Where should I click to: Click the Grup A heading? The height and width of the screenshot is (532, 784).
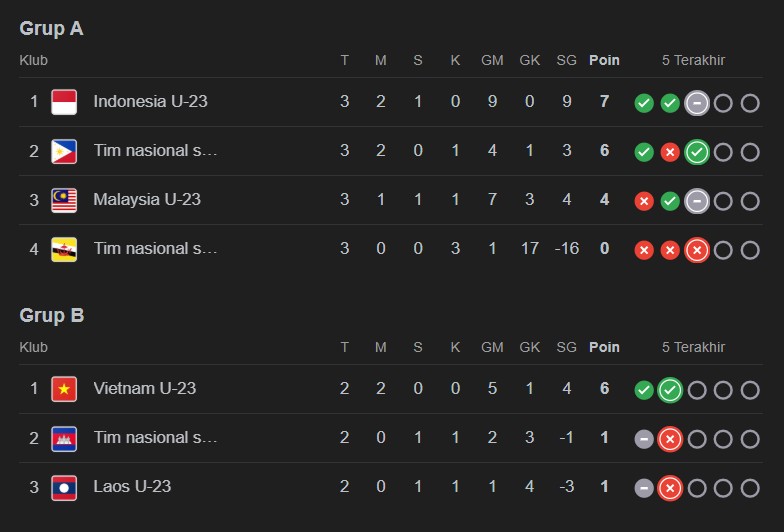tap(51, 29)
